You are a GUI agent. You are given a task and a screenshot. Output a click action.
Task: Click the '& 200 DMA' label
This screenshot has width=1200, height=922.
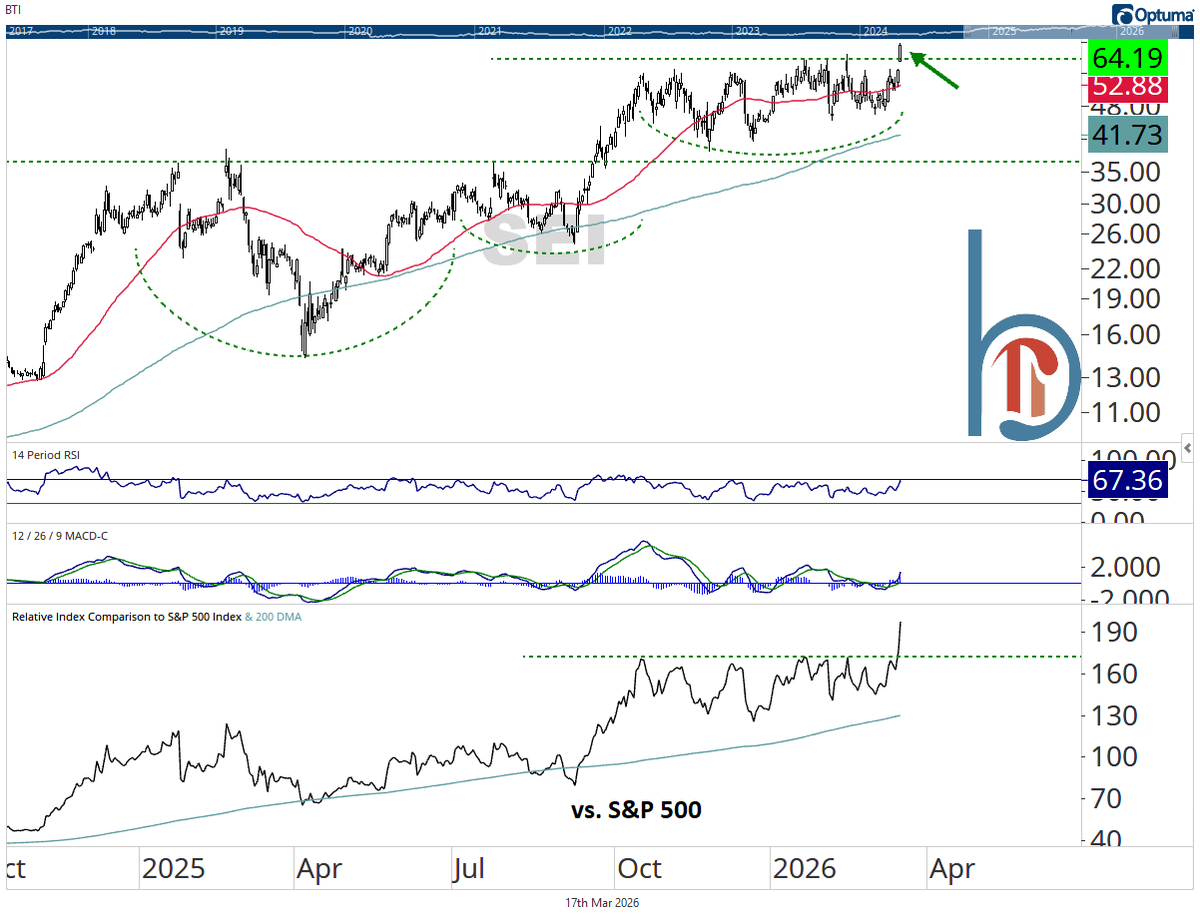[x=274, y=617]
